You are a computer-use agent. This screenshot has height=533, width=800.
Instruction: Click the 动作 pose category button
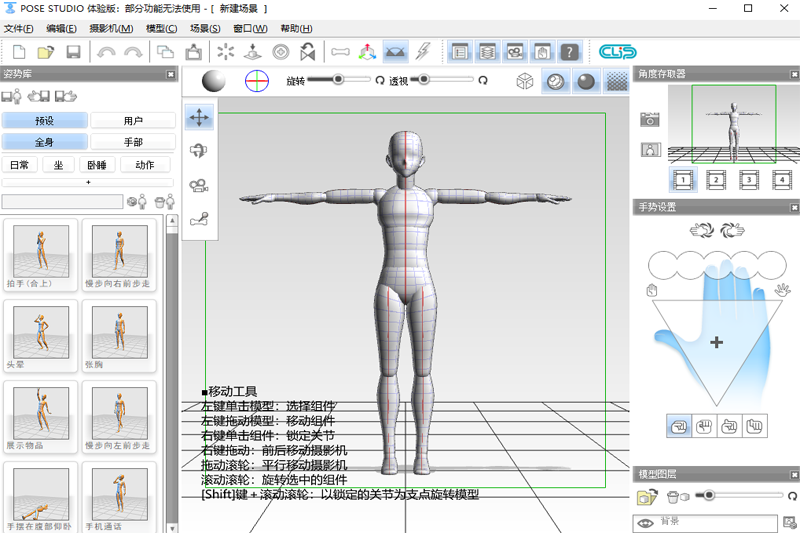(144, 165)
